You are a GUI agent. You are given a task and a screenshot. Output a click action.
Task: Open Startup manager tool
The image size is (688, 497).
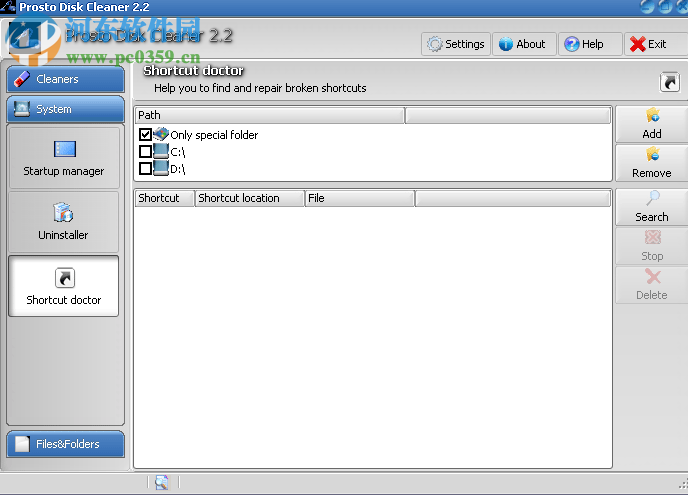(64, 158)
